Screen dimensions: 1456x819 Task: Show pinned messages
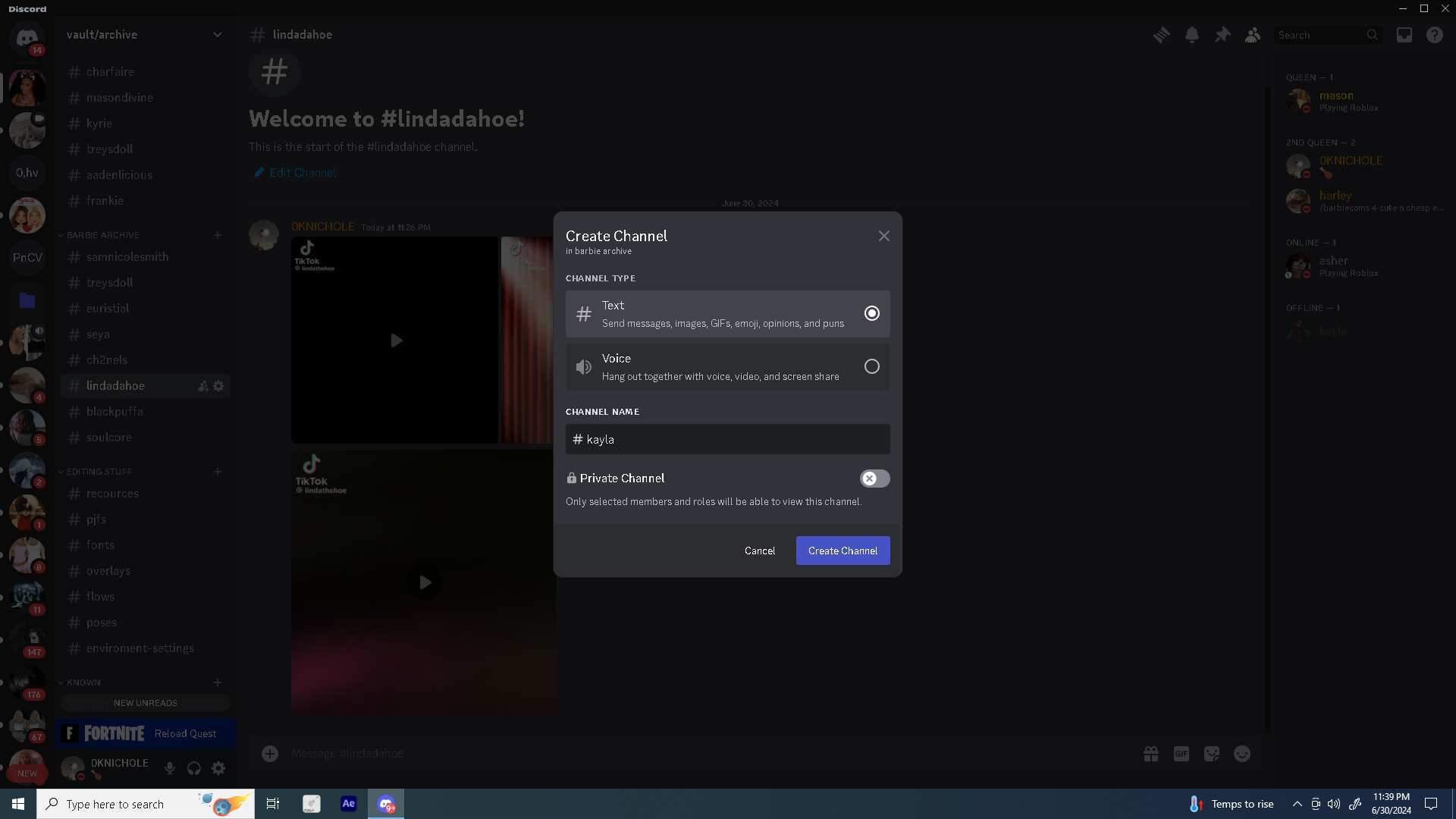pos(1222,35)
